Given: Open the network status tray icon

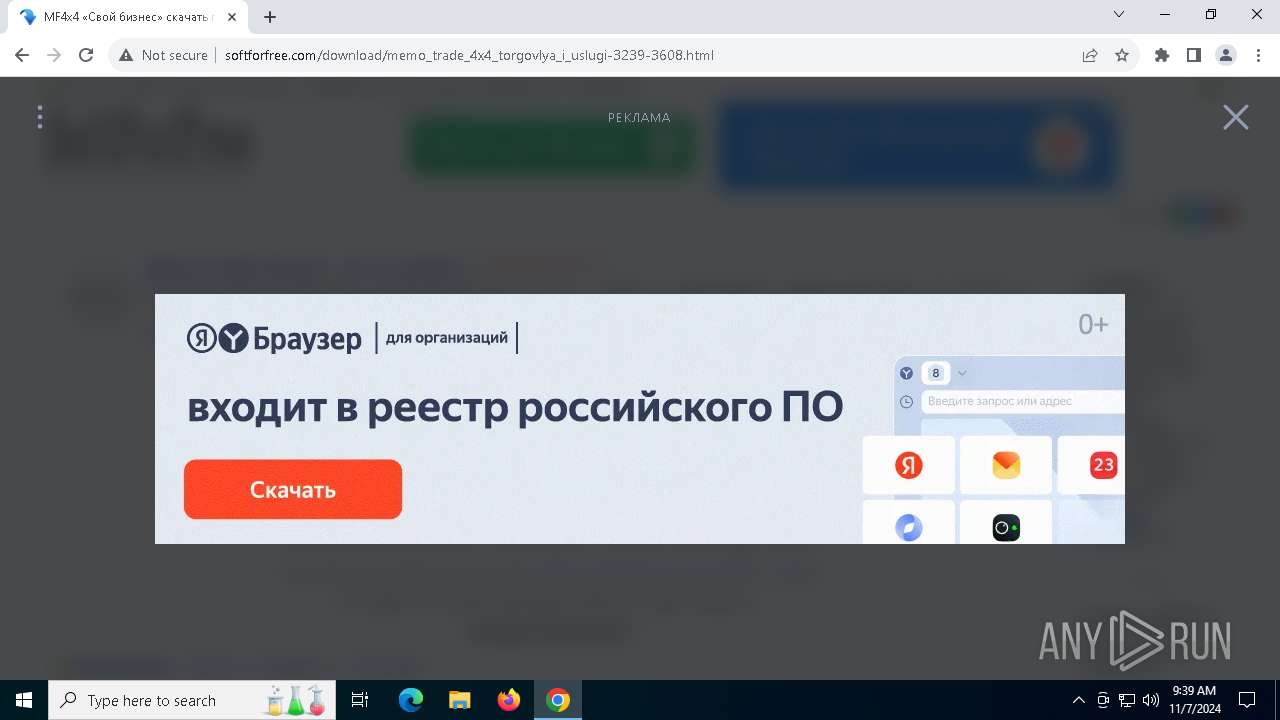Looking at the screenshot, I should pos(1127,700).
